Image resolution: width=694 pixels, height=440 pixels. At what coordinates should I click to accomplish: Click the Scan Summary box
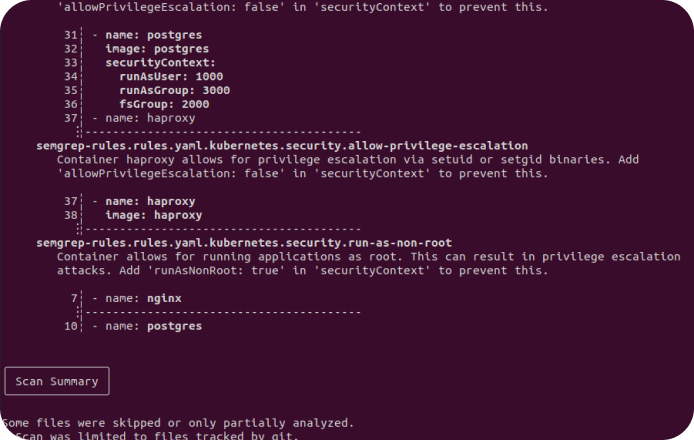point(57,381)
